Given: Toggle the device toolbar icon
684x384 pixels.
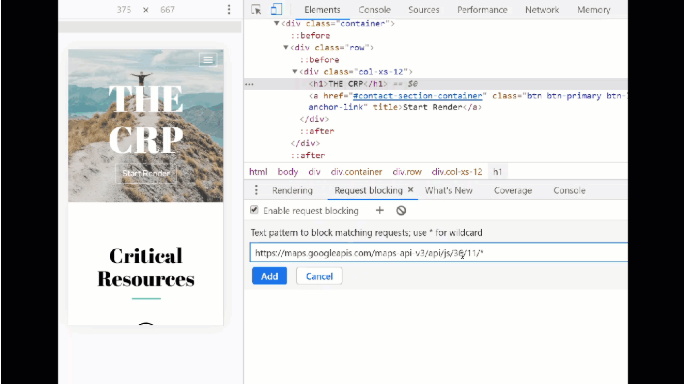Looking at the screenshot, I should pos(276,10).
